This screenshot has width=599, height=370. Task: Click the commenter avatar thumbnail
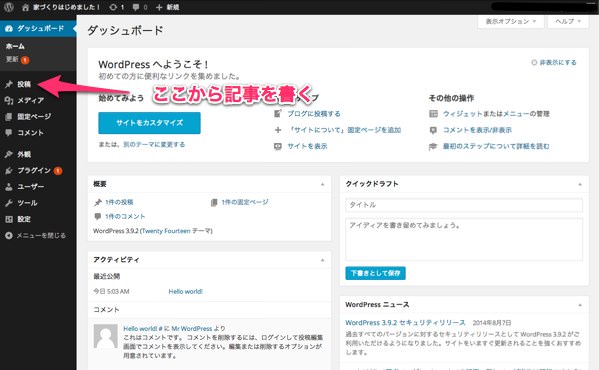105,336
